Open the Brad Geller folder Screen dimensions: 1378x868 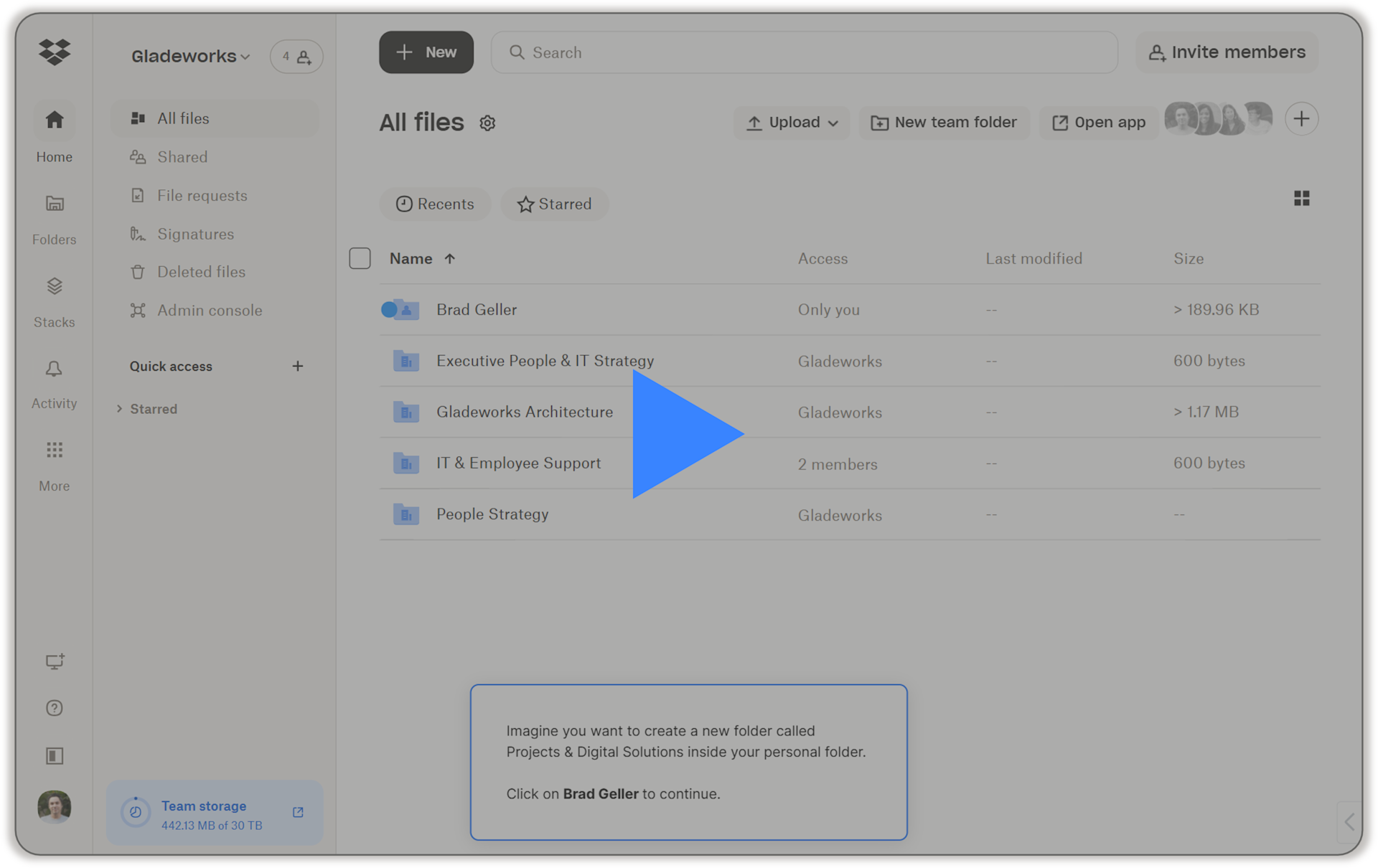[x=477, y=310]
